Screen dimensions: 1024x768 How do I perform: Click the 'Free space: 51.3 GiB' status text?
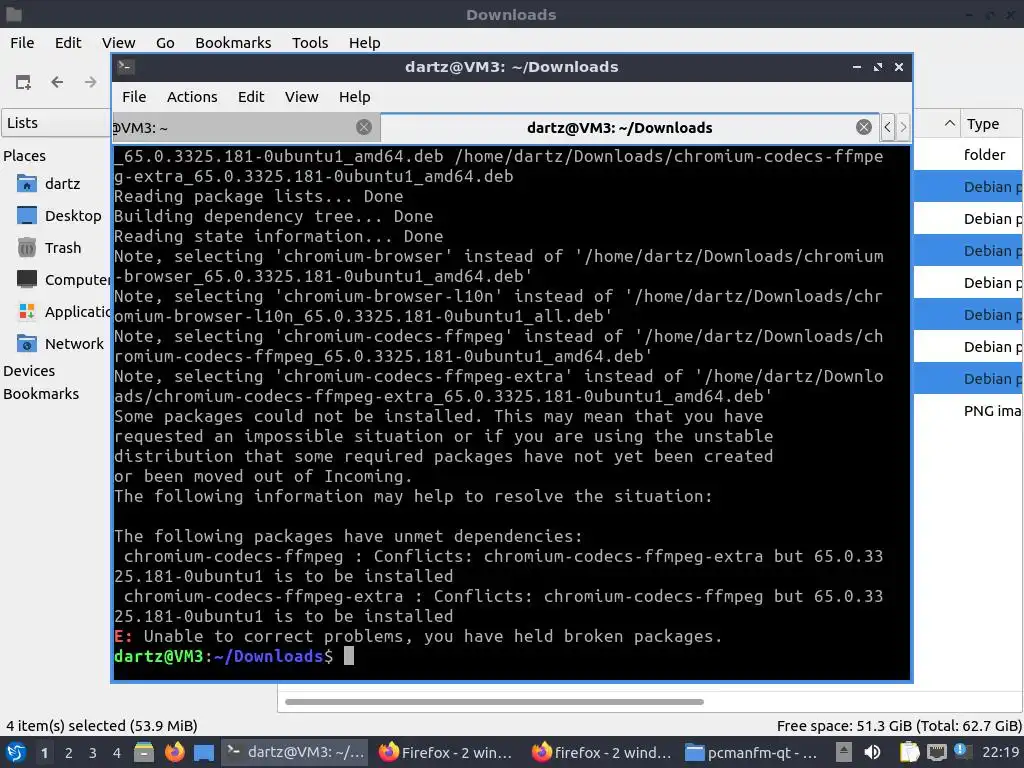(x=899, y=726)
